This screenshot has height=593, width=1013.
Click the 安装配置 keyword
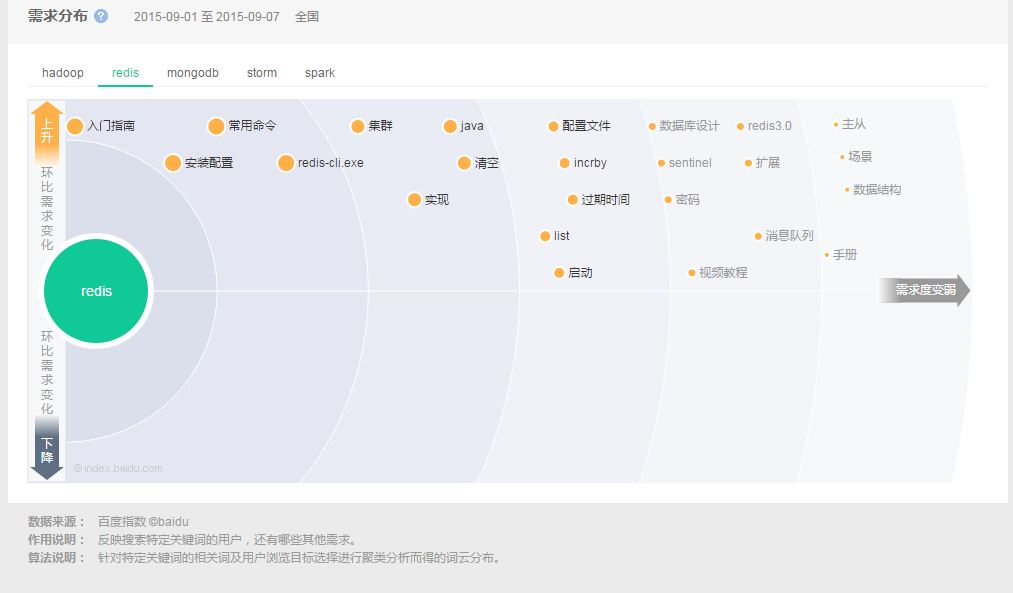point(199,163)
